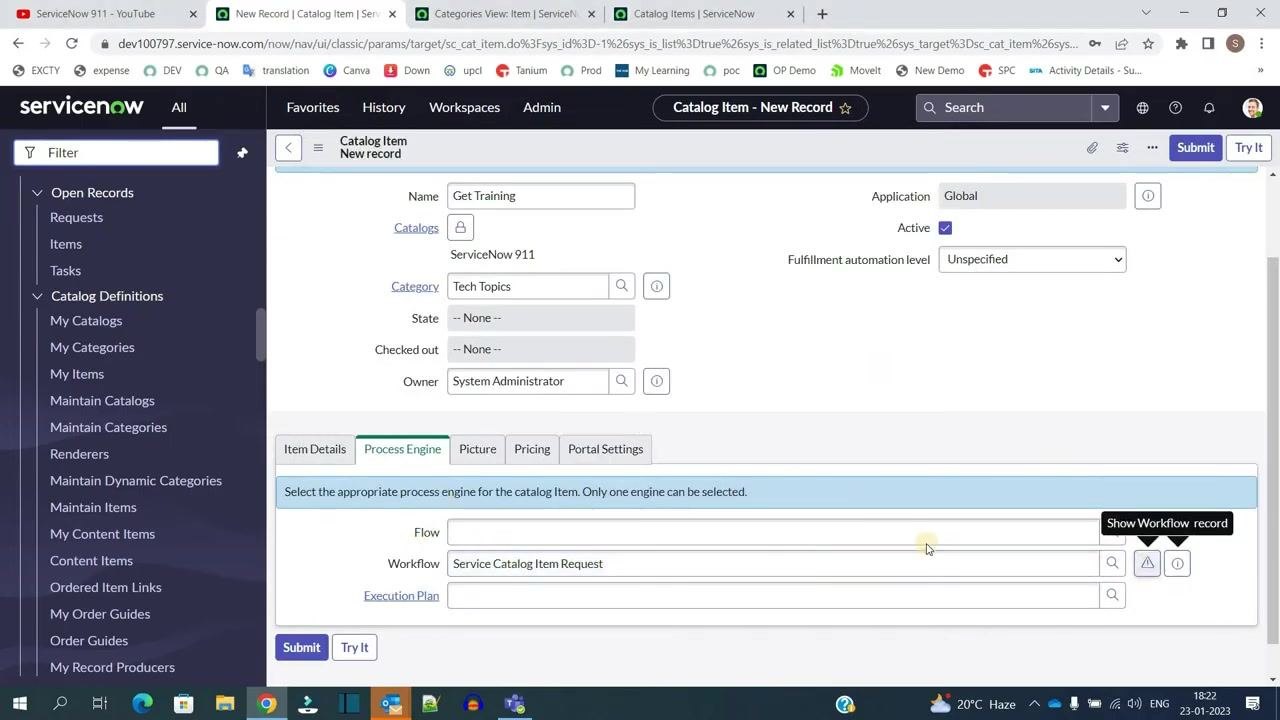
Task: Open Order Guides in navigator
Action: tap(89, 641)
